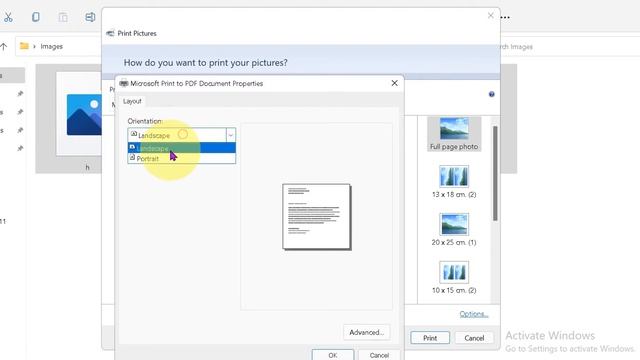
Task: Click Cancel in Print Pictures window
Action: click(474, 338)
